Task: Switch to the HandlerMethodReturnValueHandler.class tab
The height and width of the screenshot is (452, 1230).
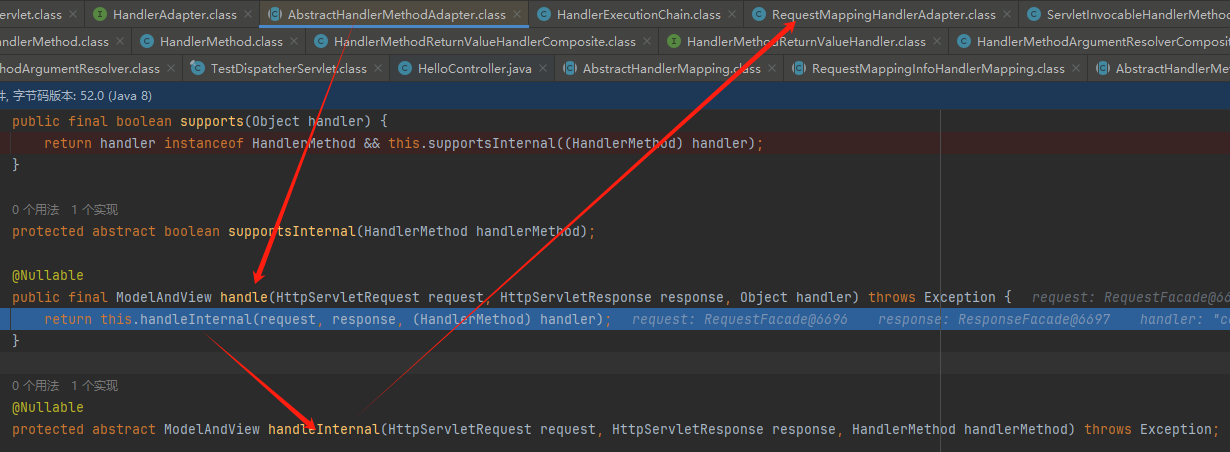Action: pyautogui.click(x=806, y=42)
